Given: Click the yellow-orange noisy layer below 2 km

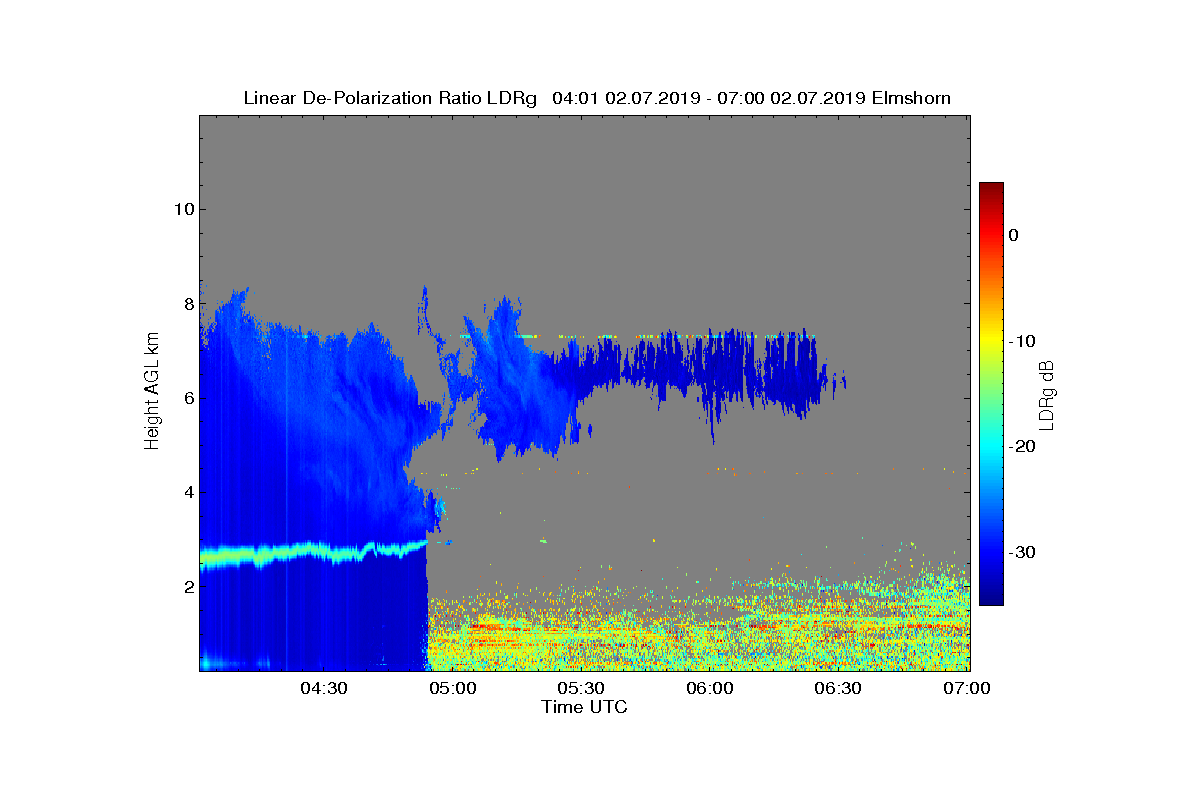Looking at the screenshot, I should click(698, 630).
